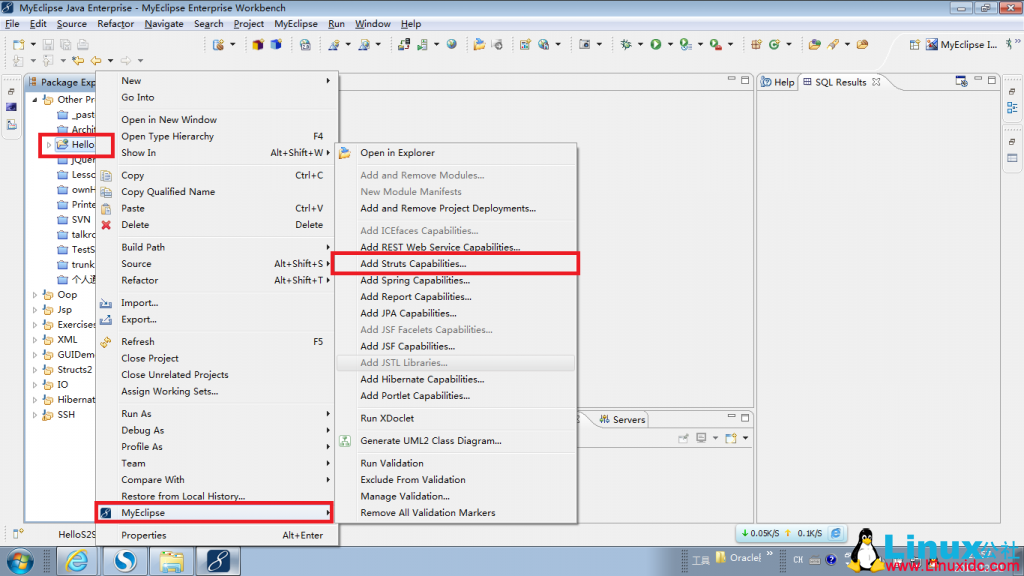Open the MyEclipse context submenu entry

point(215,513)
